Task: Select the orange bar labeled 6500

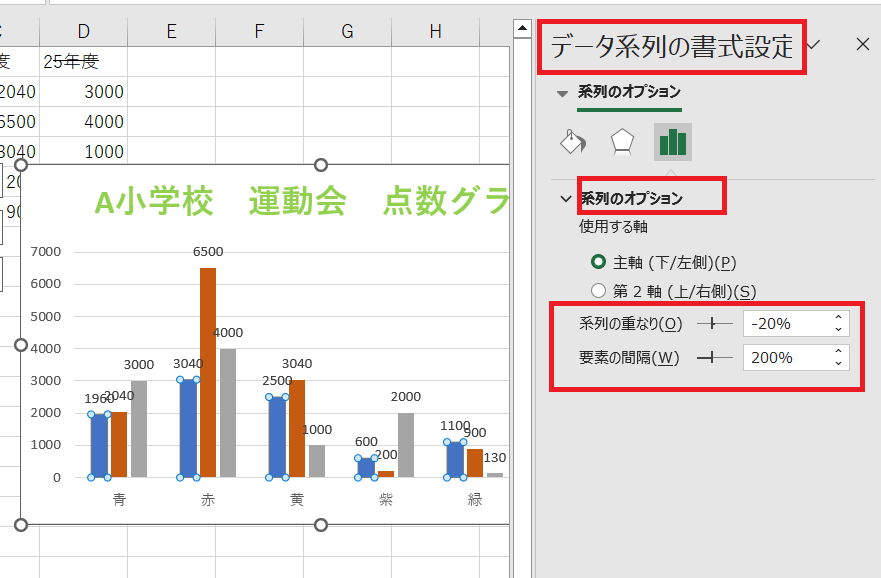Action: [208, 372]
